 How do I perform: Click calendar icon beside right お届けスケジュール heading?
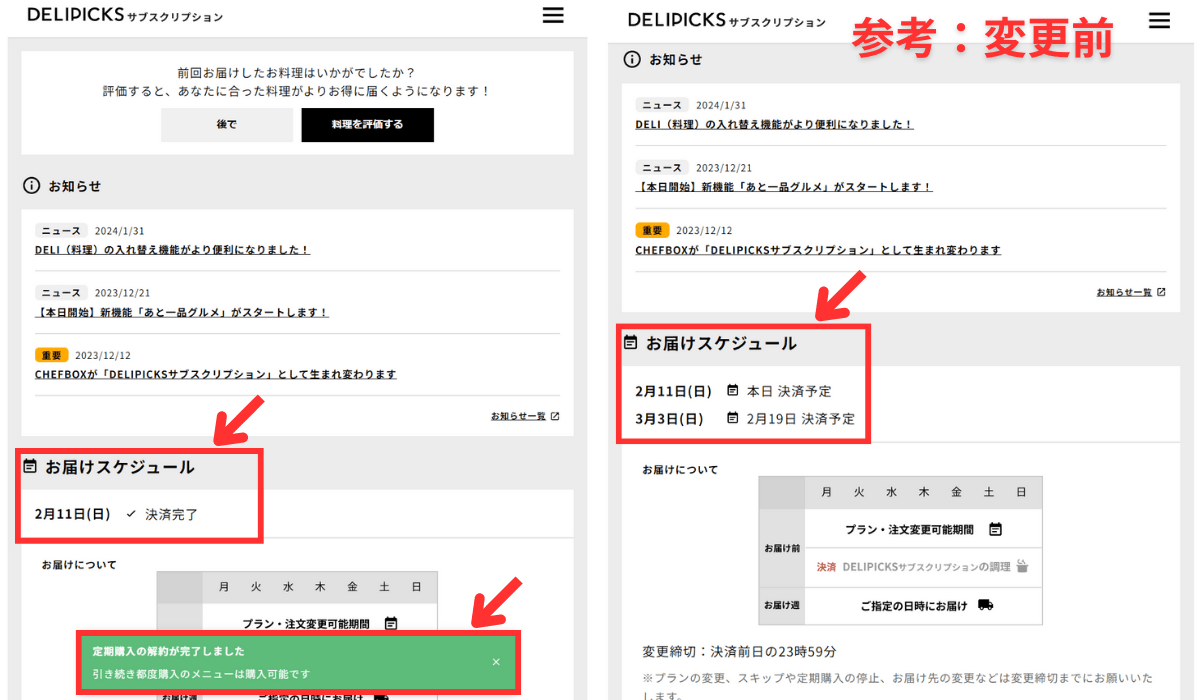(631, 343)
